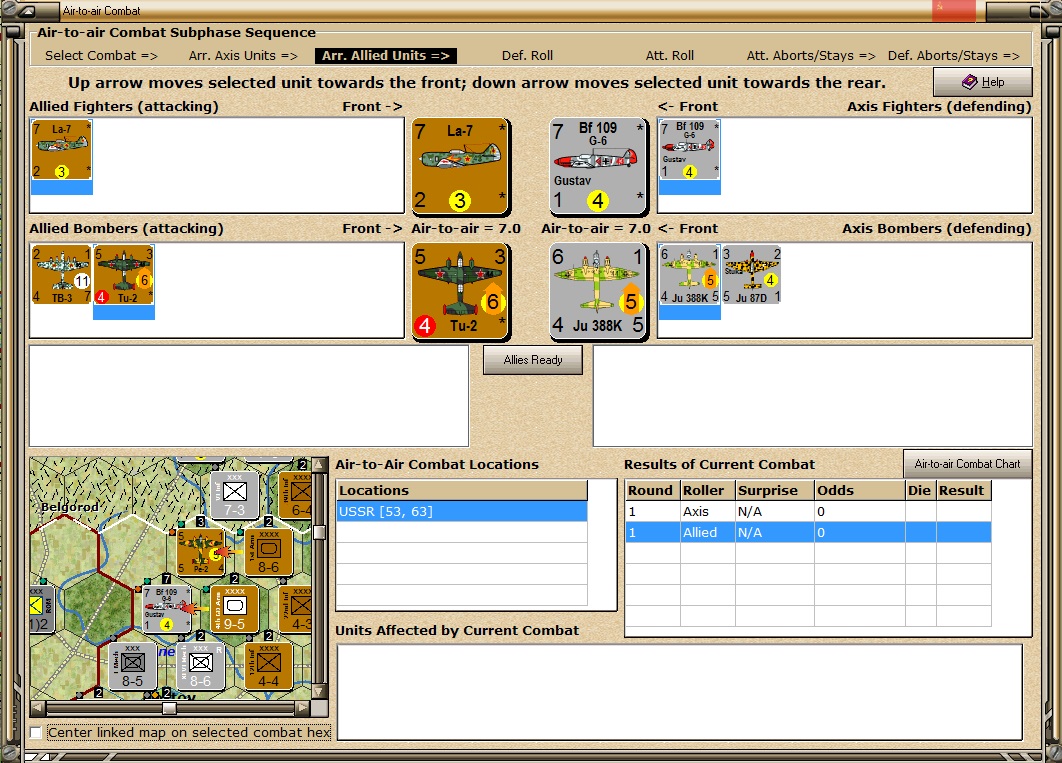This screenshot has height=763, width=1062.
Task: Click the map's vertical scrollbar down arrow
Action: click(319, 692)
